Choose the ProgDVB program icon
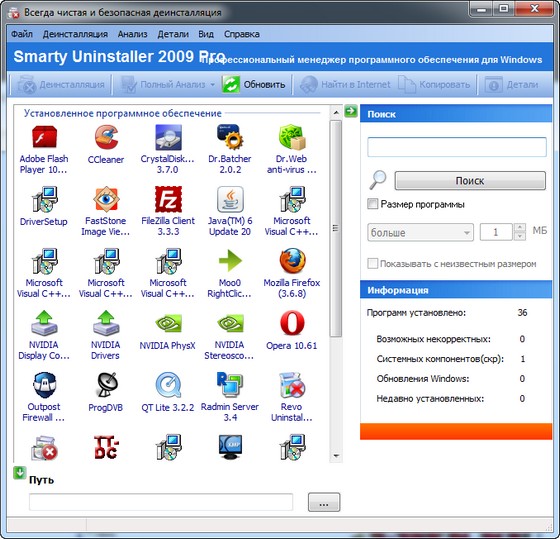The height and width of the screenshot is (539, 560). [106, 385]
